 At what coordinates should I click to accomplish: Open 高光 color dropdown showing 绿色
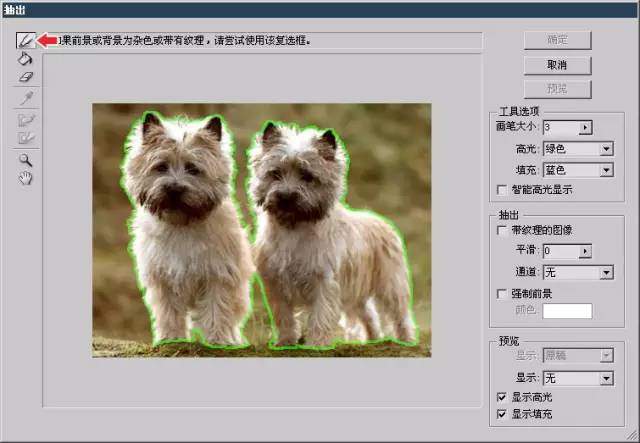(x=578, y=149)
